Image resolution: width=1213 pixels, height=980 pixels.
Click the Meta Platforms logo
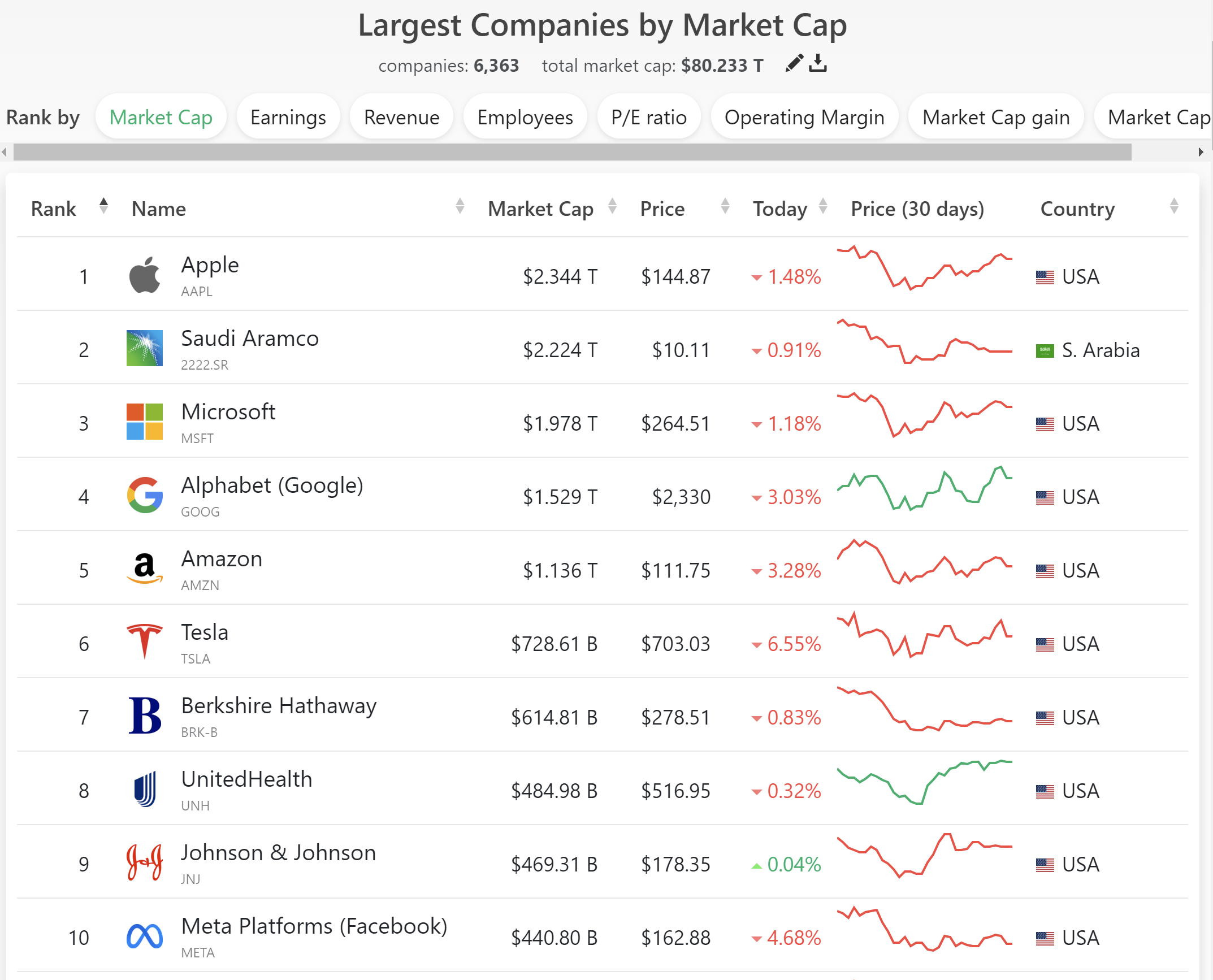point(145,936)
